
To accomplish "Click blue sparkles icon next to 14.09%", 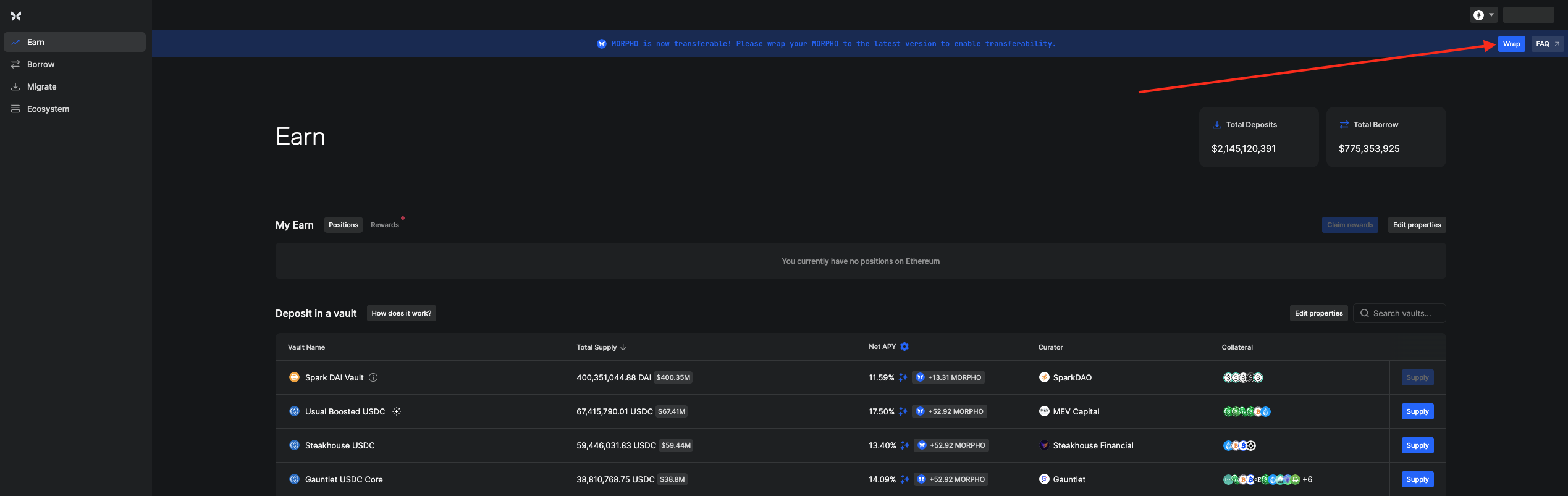I will coord(904,479).
